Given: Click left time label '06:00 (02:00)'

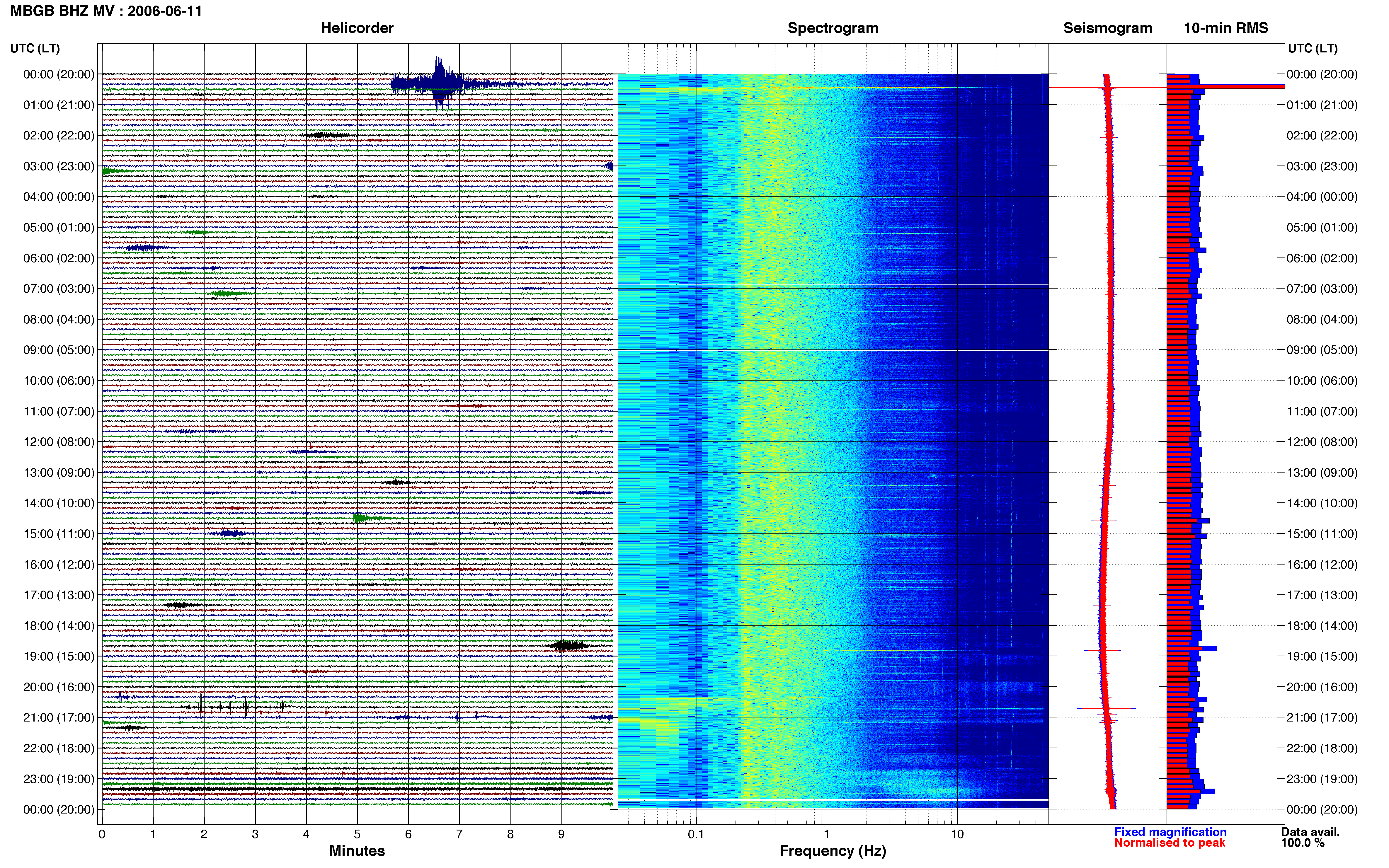Looking at the screenshot, I should (x=59, y=258).
